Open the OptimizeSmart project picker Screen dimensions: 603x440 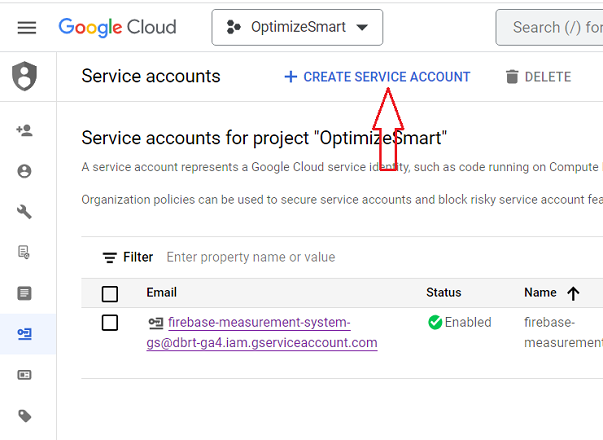(297, 27)
